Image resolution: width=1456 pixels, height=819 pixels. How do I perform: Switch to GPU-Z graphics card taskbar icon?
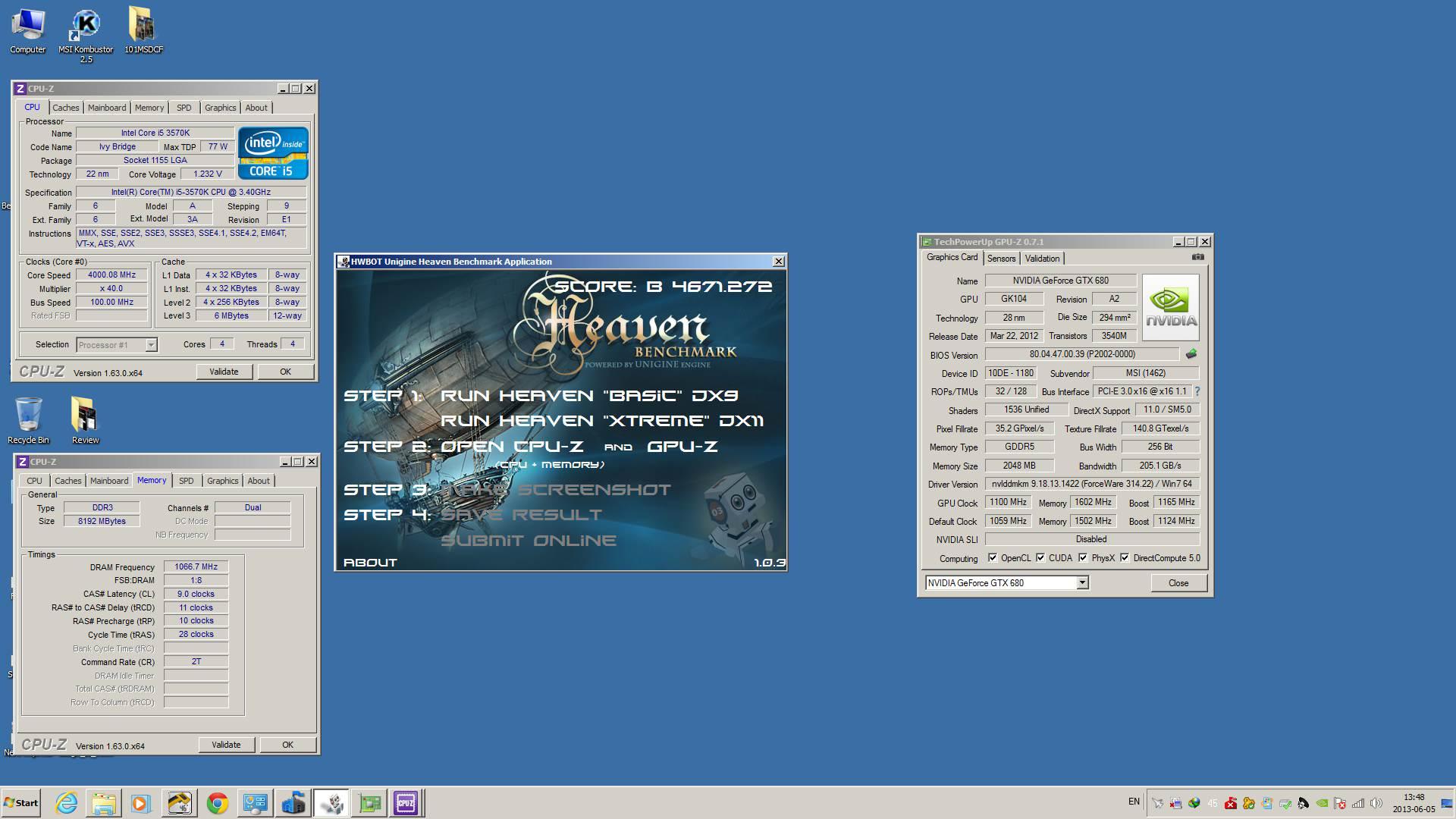click(369, 802)
